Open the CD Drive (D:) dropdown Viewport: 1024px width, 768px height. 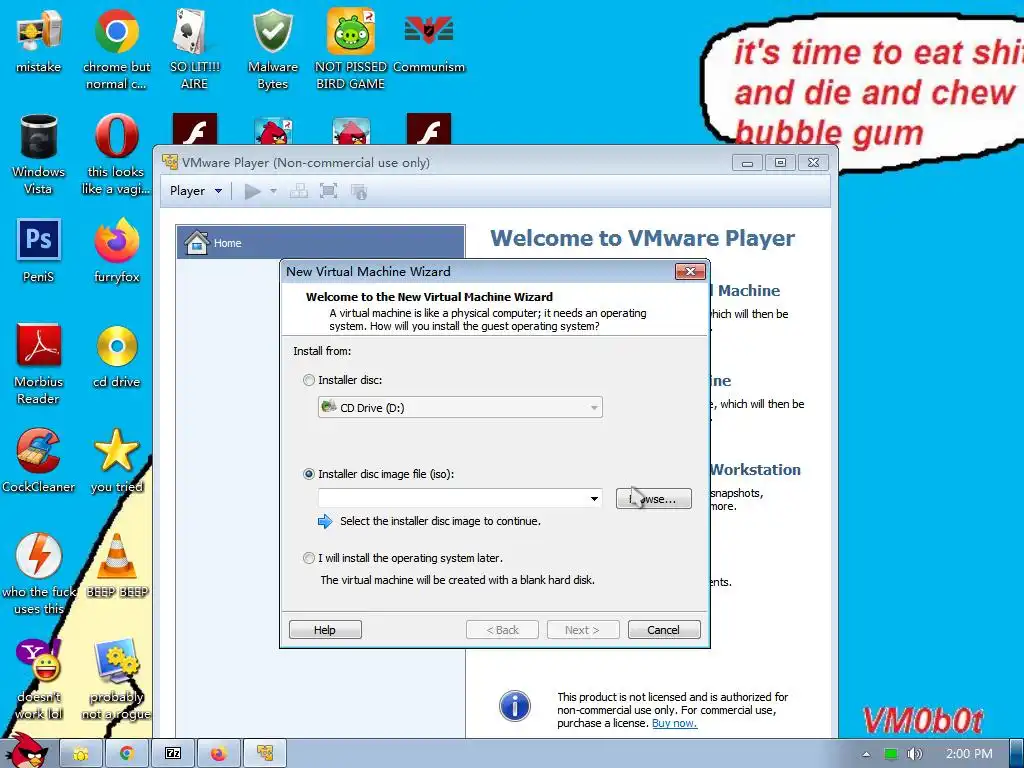coord(460,408)
